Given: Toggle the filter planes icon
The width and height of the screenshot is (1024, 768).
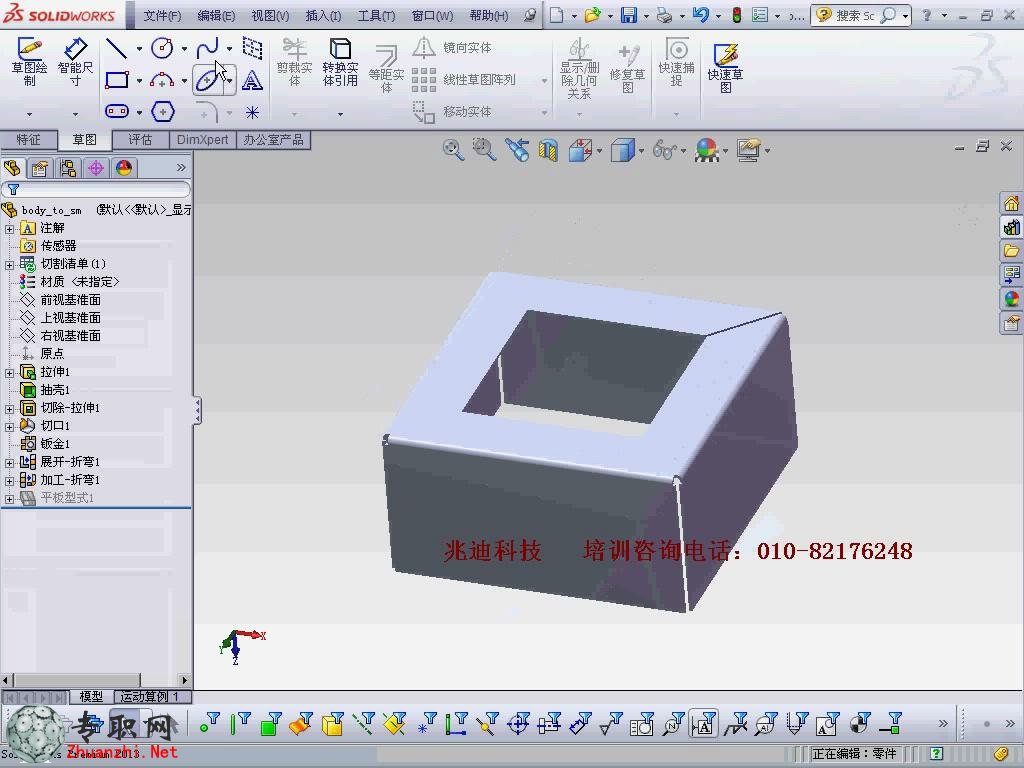Looking at the screenshot, I should pyautogui.click(x=394, y=724).
